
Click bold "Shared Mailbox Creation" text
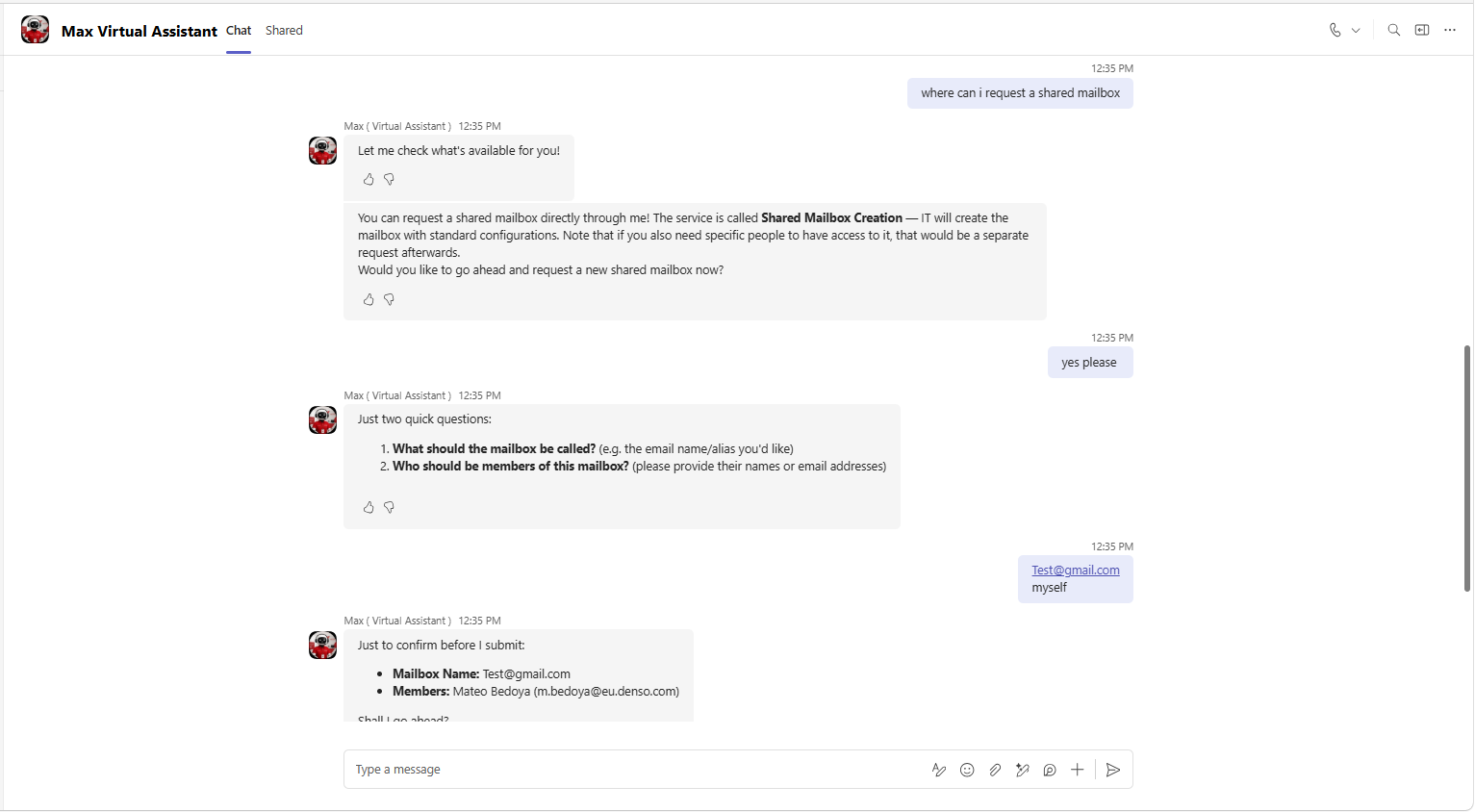pyautogui.click(x=831, y=217)
